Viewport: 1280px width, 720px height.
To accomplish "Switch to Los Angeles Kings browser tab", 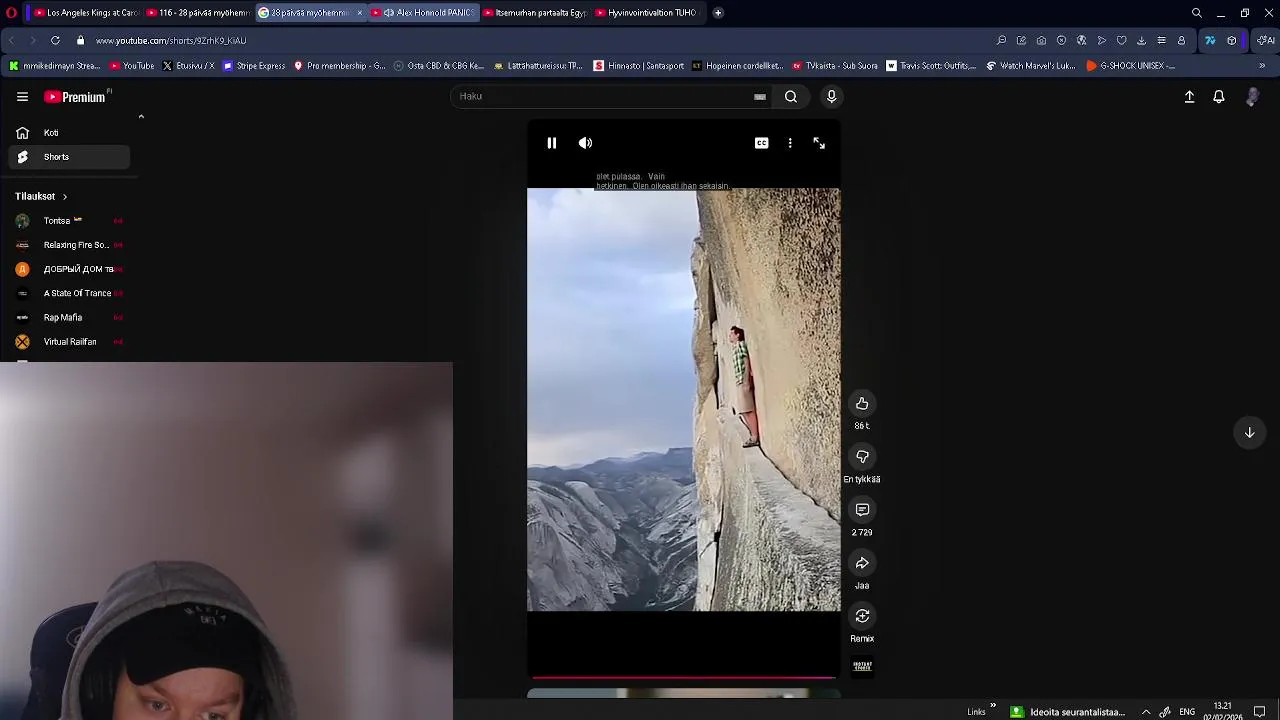I will point(86,13).
